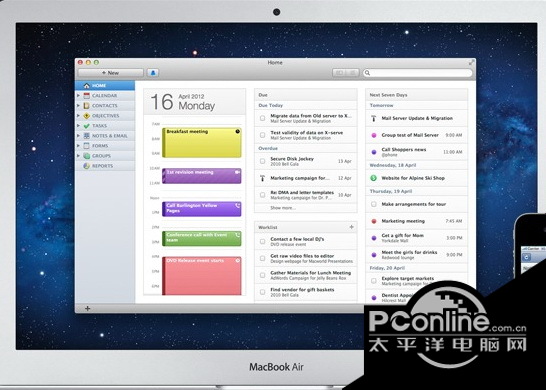Open the Home sidebar icon
This screenshot has width=546, height=390.
tap(87, 86)
